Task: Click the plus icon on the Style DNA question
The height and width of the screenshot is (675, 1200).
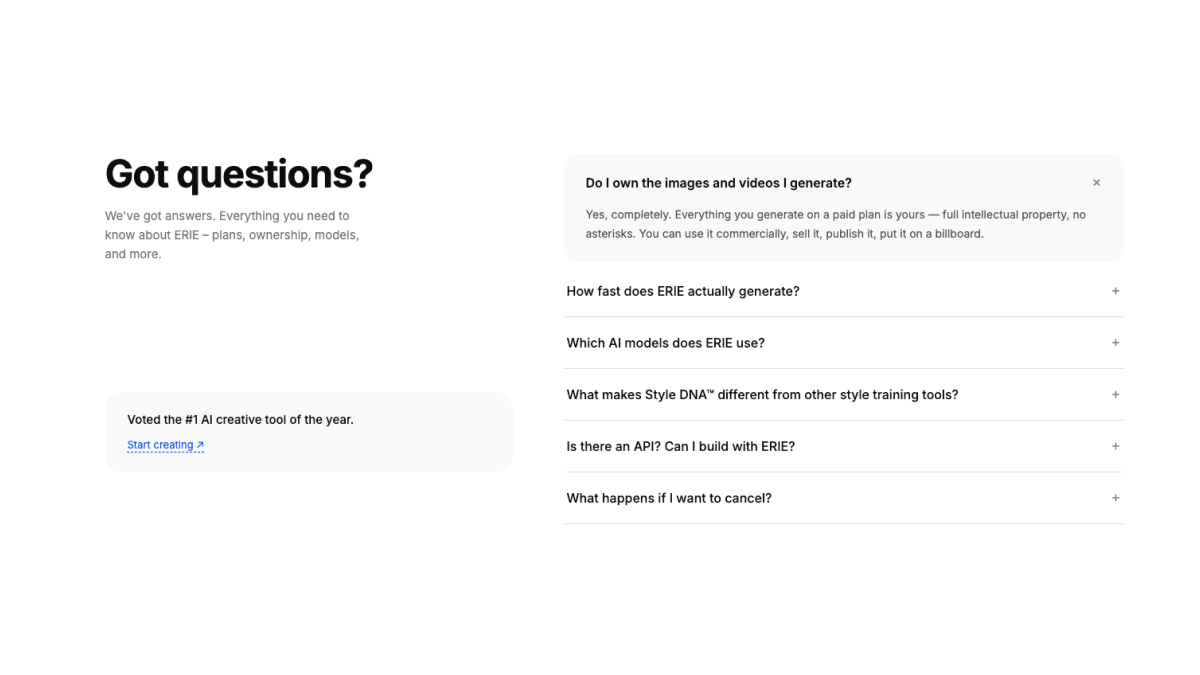Action: pos(1115,394)
